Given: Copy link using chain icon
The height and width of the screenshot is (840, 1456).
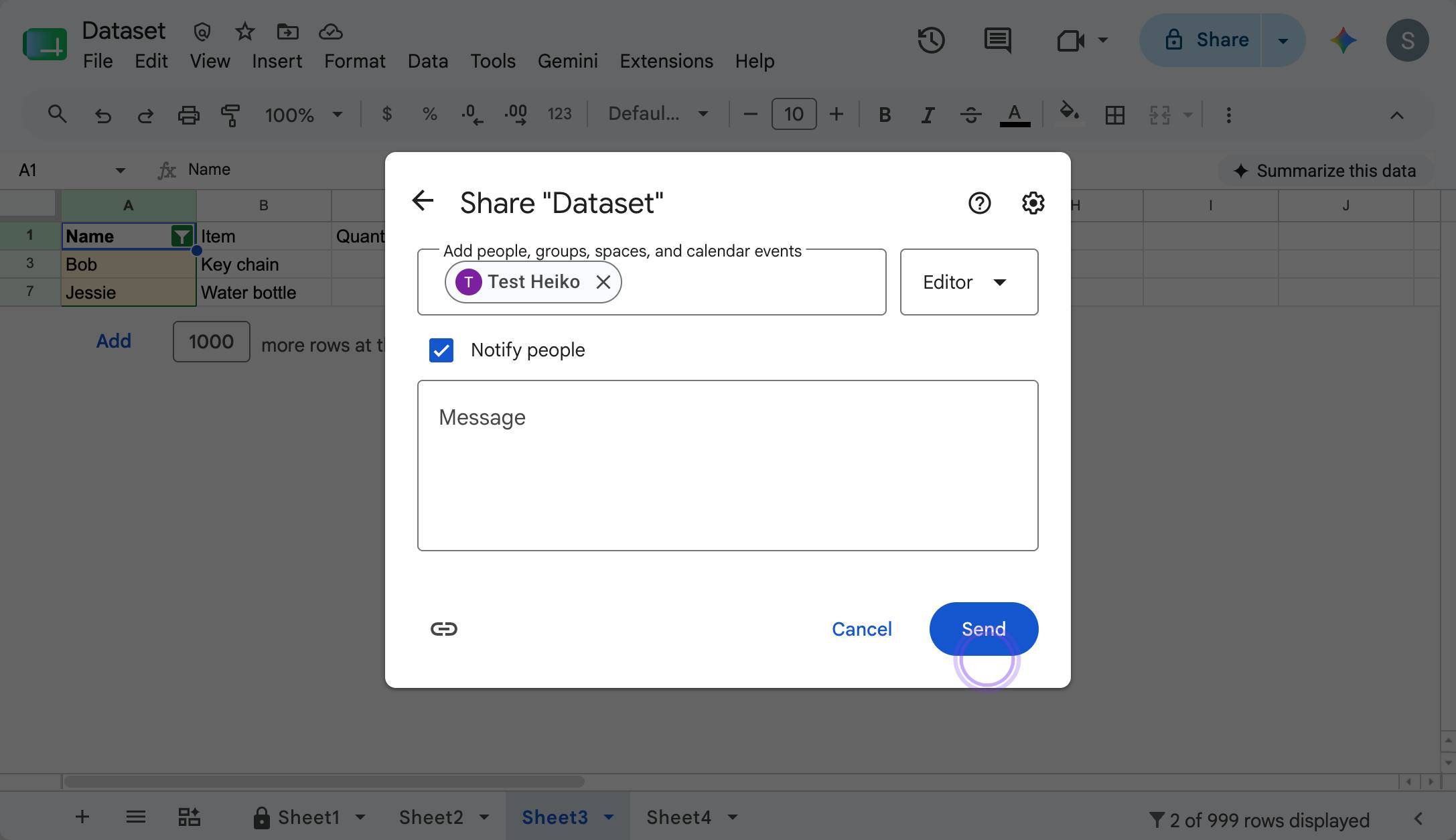Looking at the screenshot, I should (443, 628).
